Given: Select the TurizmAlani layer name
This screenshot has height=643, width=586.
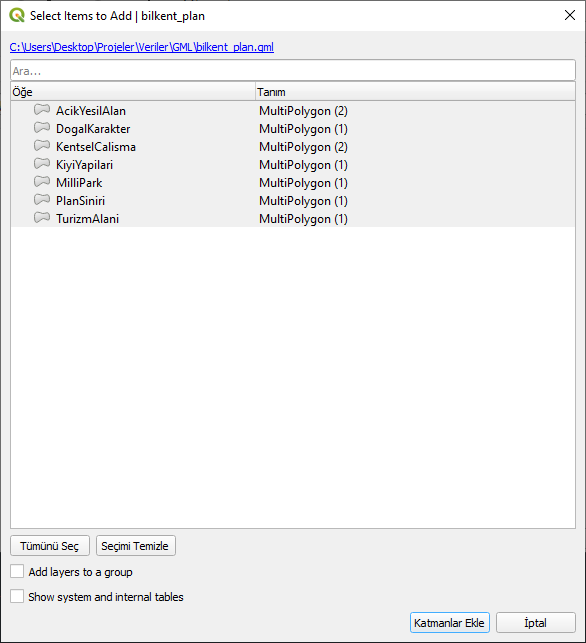Looking at the screenshot, I should pyautogui.click(x=87, y=219).
